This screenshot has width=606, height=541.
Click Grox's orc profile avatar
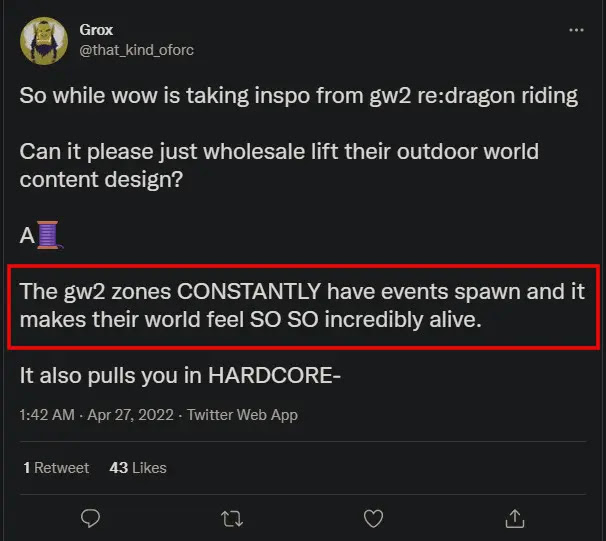pos(43,40)
